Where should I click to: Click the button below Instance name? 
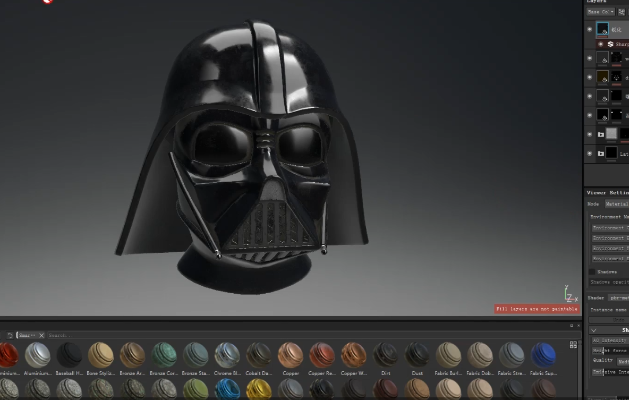(609, 320)
